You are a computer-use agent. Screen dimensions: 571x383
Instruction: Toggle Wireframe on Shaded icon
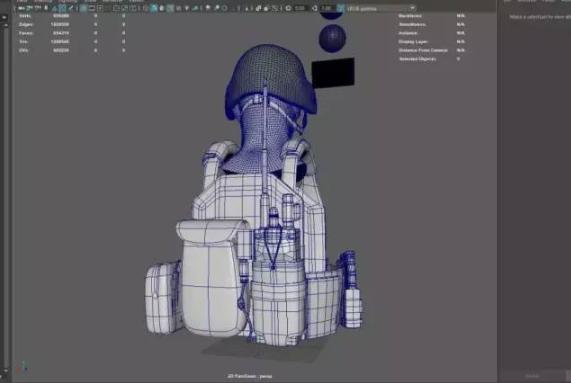(x=170, y=8)
